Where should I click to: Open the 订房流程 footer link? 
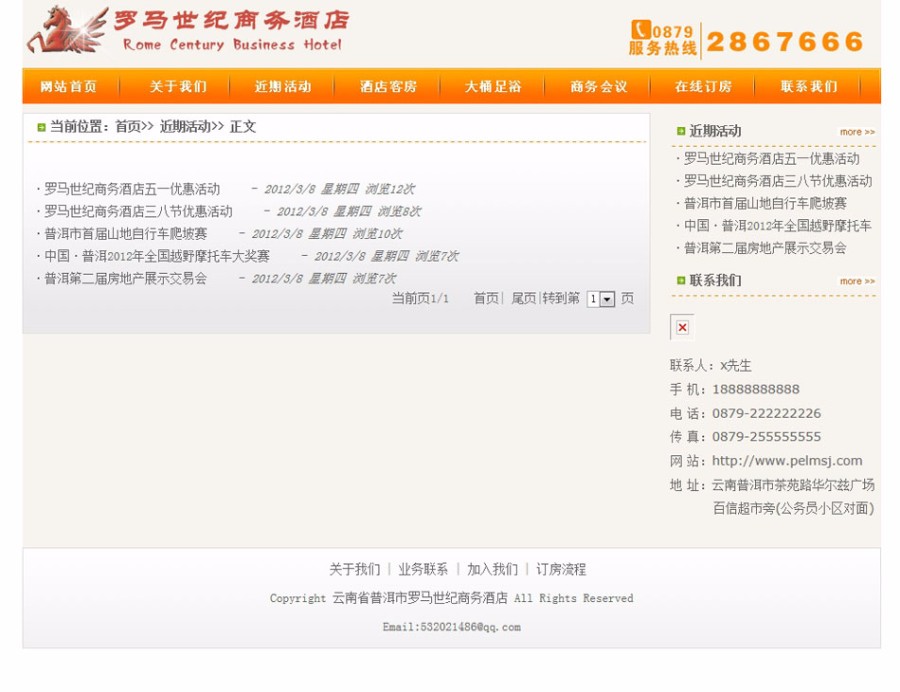coord(564,568)
